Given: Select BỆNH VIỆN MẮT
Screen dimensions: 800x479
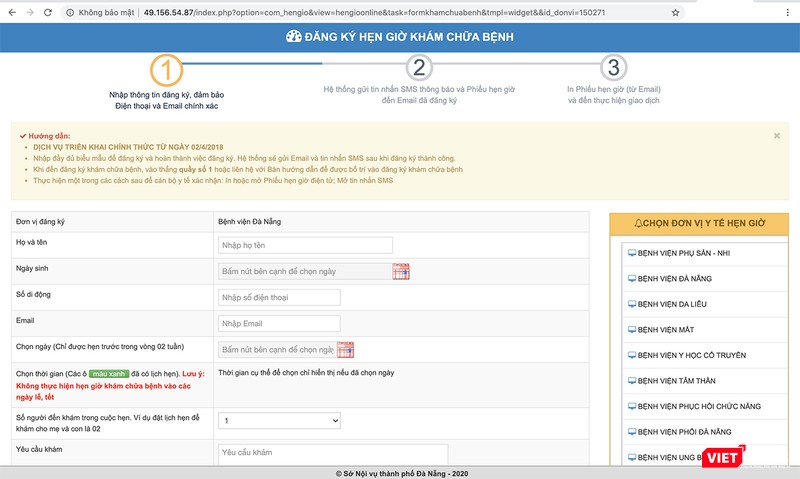Looking at the screenshot, I should point(666,330).
